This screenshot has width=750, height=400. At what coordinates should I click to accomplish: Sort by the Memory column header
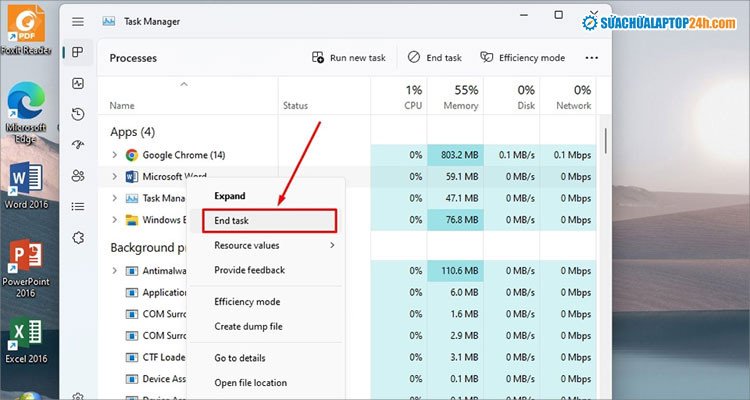pyautogui.click(x=455, y=96)
